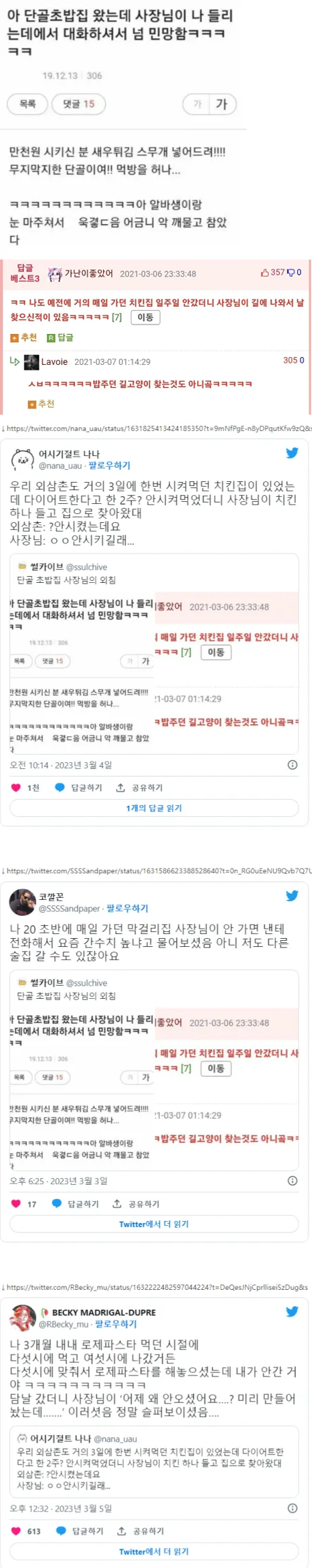The width and height of the screenshot is (312, 1568).
Task: Open info icon on the 오전 10:14 tweet
Action: click(x=292, y=765)
